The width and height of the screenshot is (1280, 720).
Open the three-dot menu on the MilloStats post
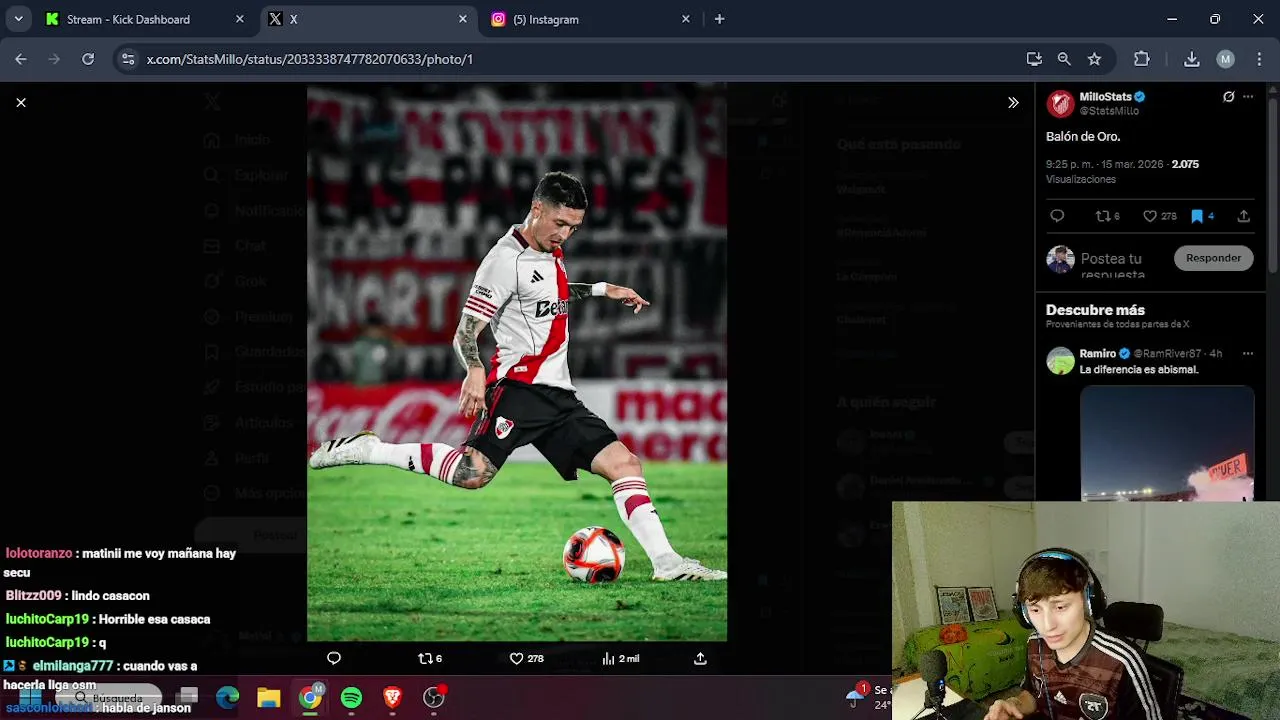(x=1248, y=97)
